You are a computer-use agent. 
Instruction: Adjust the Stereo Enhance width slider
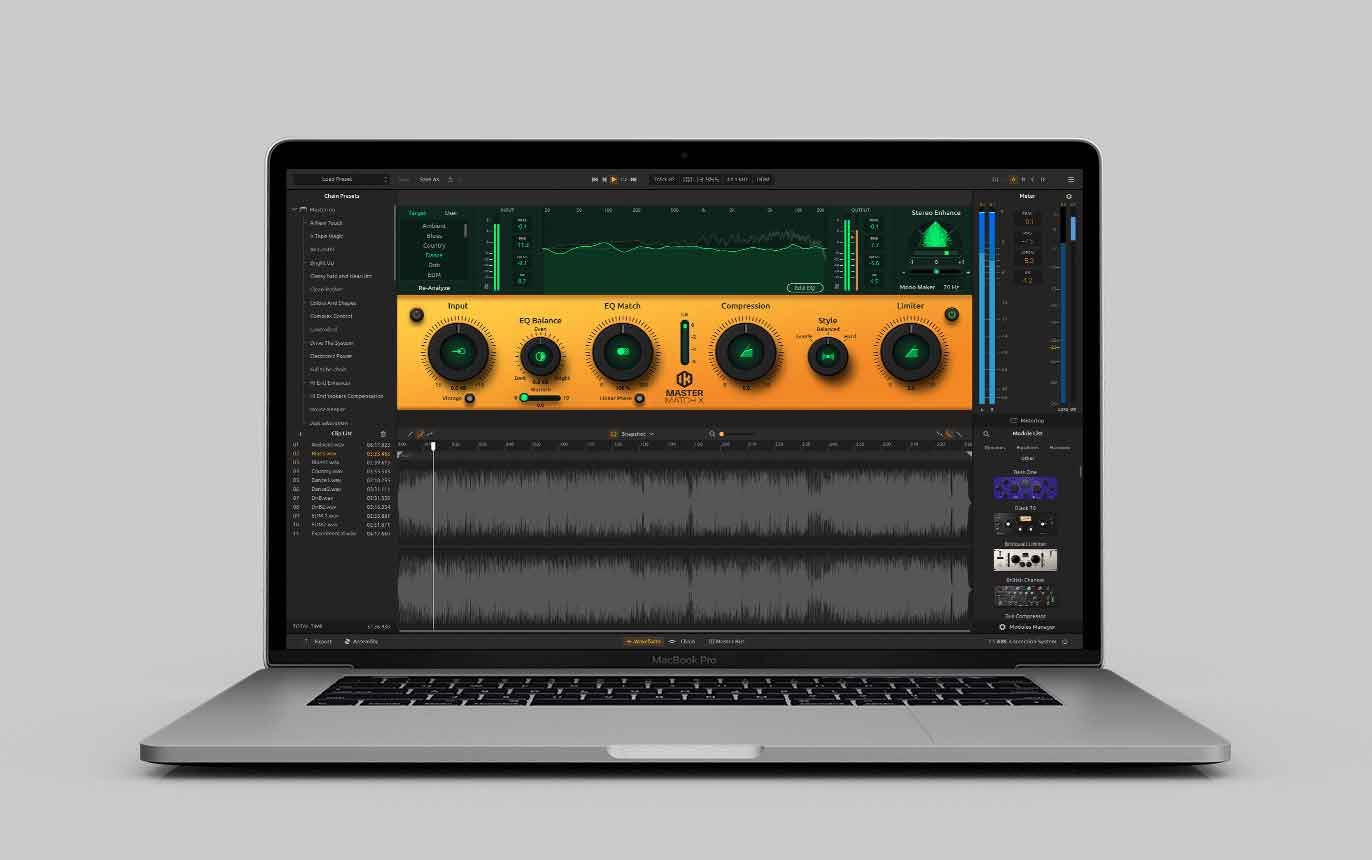(x=936, y=270)
